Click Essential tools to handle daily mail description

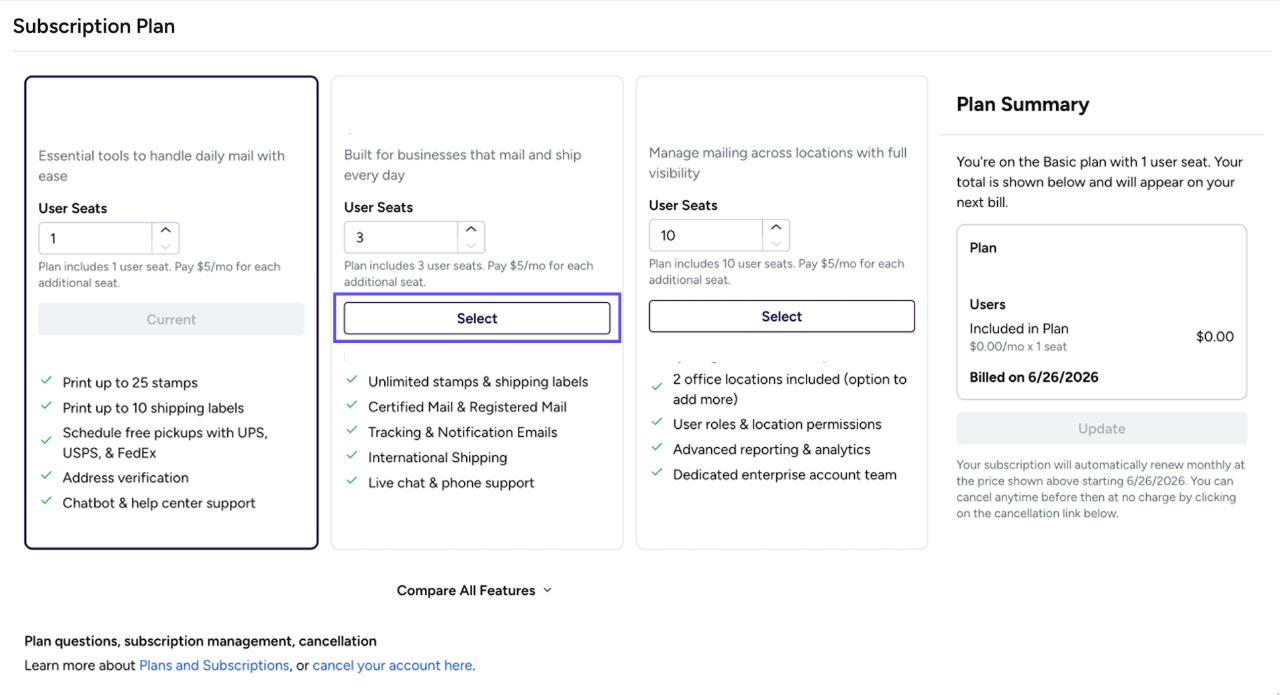point(162,166)
